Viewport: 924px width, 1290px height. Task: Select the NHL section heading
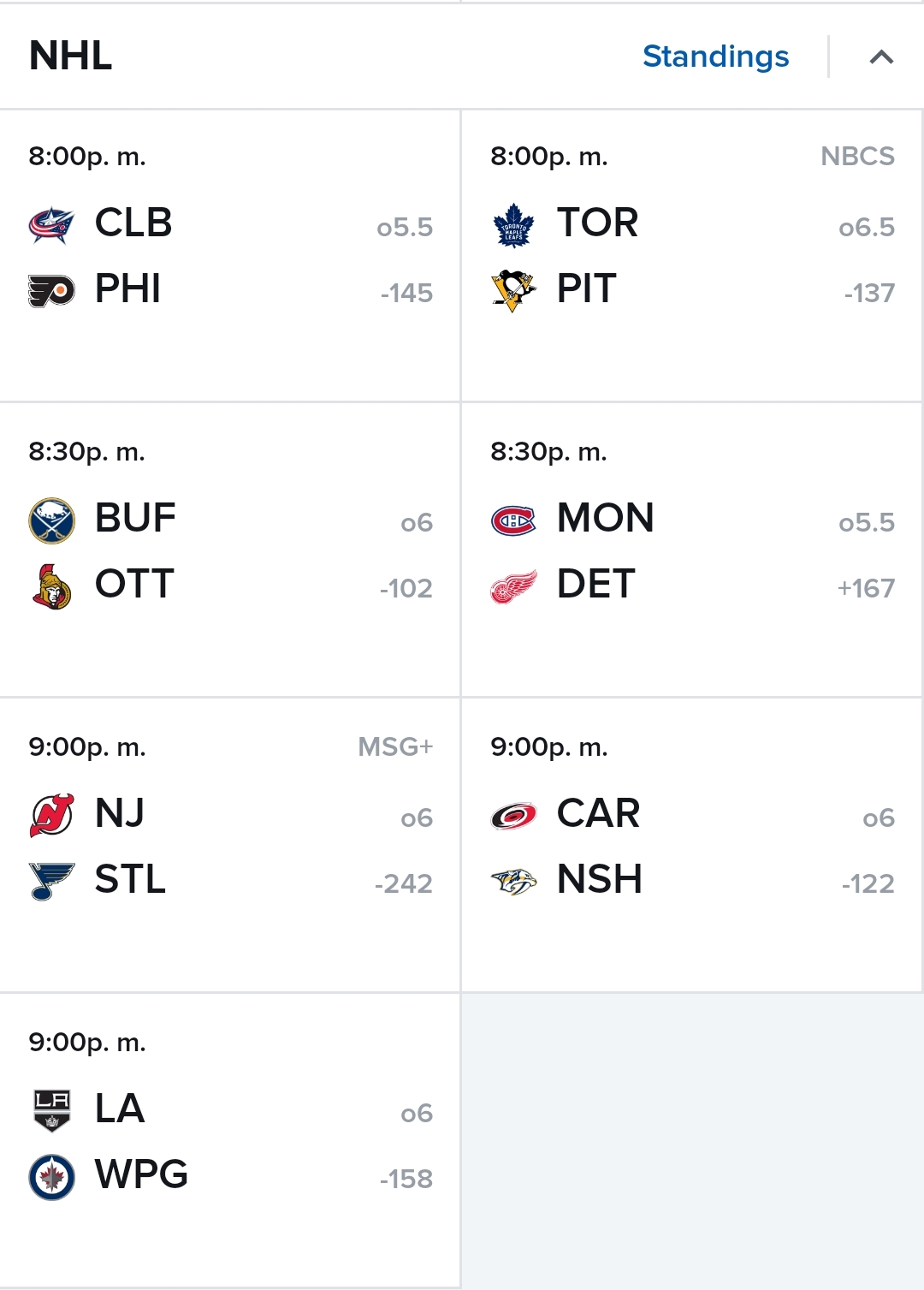point(71,56)
